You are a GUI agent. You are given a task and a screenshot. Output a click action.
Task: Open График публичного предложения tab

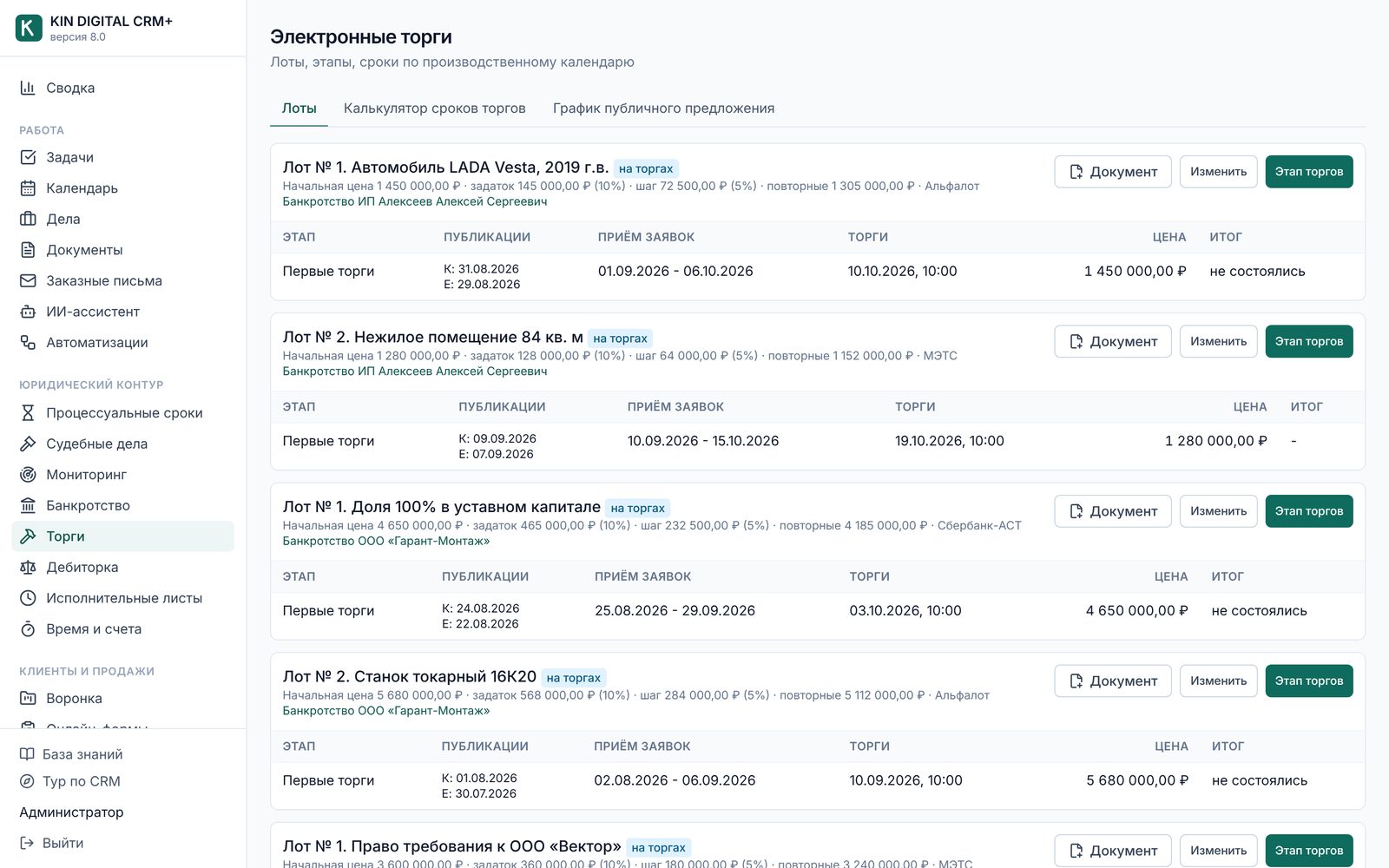pos(663,108)
